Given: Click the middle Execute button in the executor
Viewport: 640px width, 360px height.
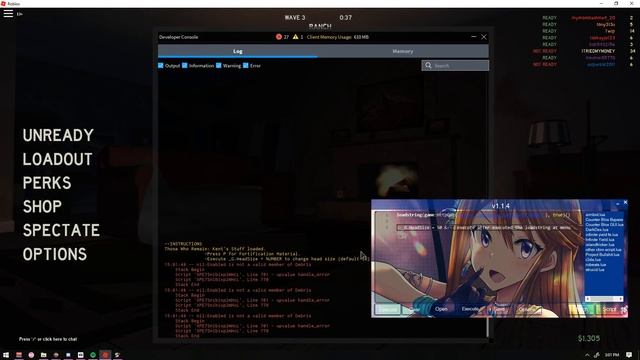Looking at the screenshot, I should pos(470,309).
